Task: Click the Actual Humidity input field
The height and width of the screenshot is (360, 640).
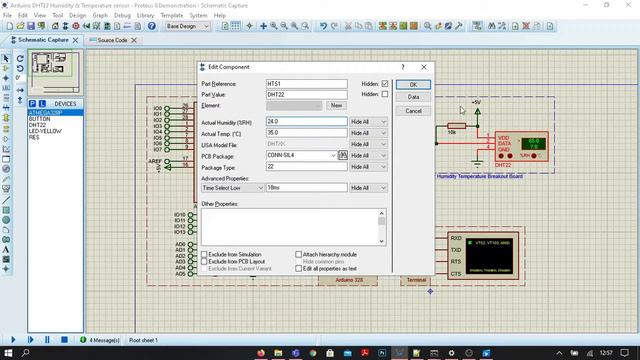Action: click(x=307, y=122)
